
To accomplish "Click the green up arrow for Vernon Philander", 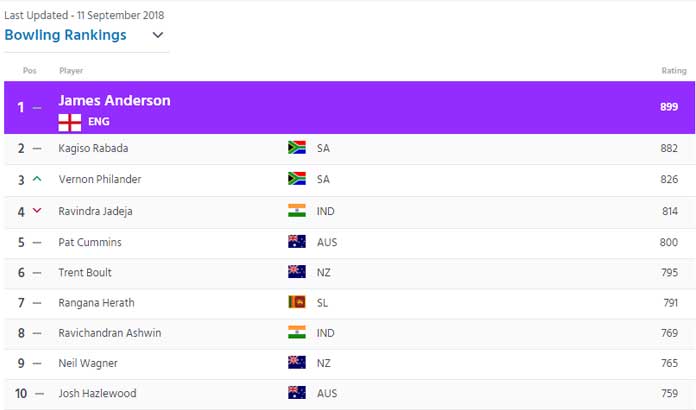I will (x=37, y=179).
